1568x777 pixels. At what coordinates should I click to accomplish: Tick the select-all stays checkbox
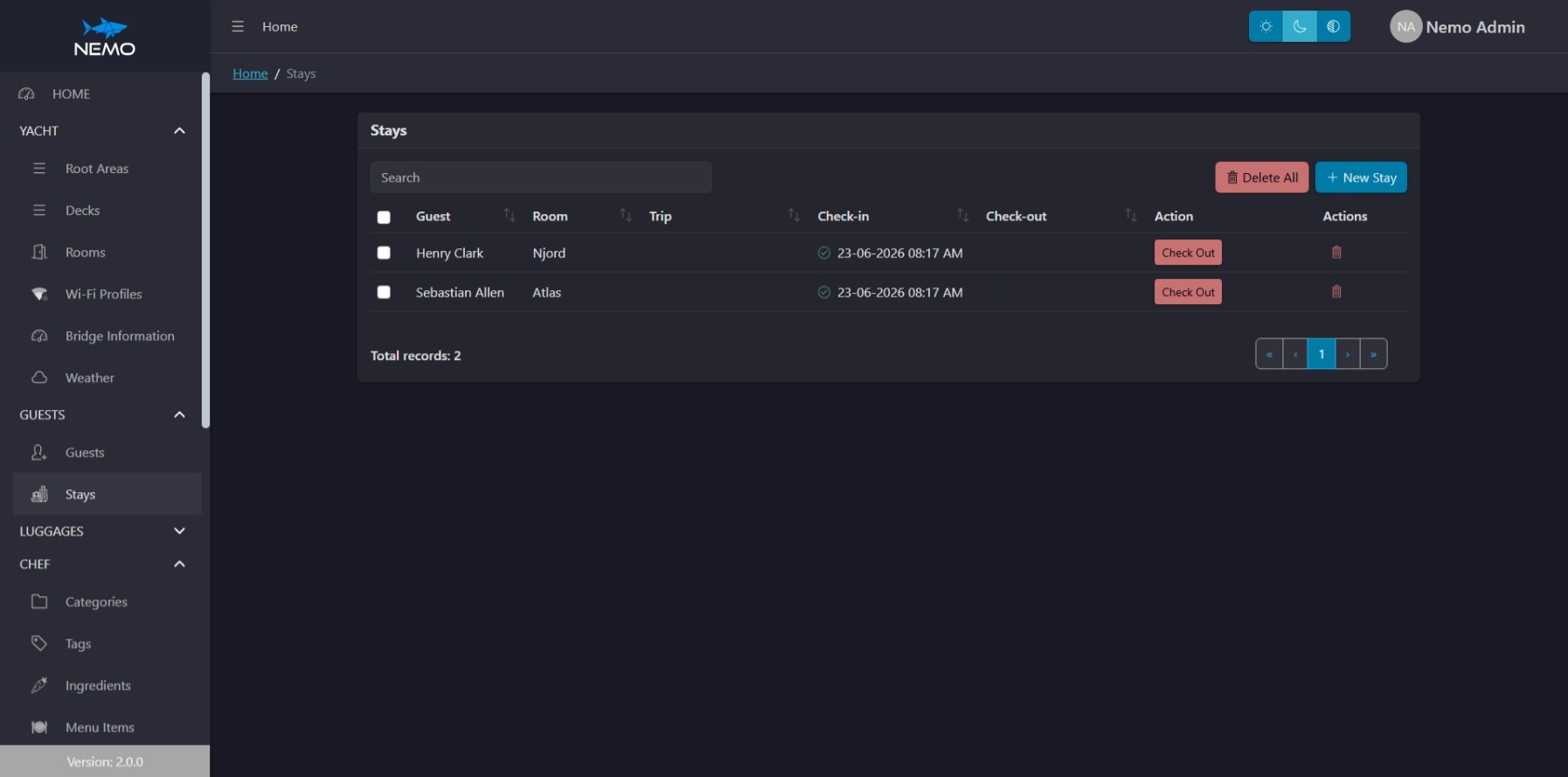pos(384,217)
